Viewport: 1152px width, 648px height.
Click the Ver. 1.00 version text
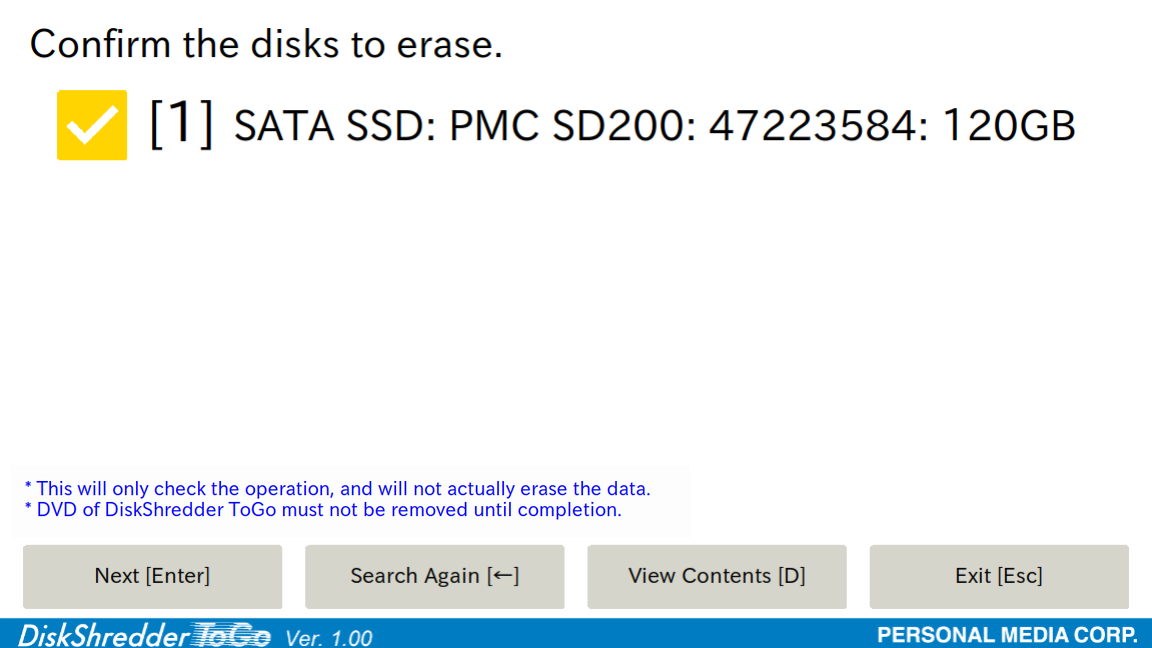point(328,637)
